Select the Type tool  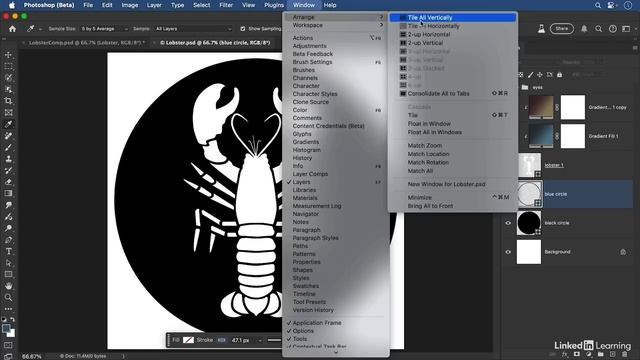click(8, 251)
